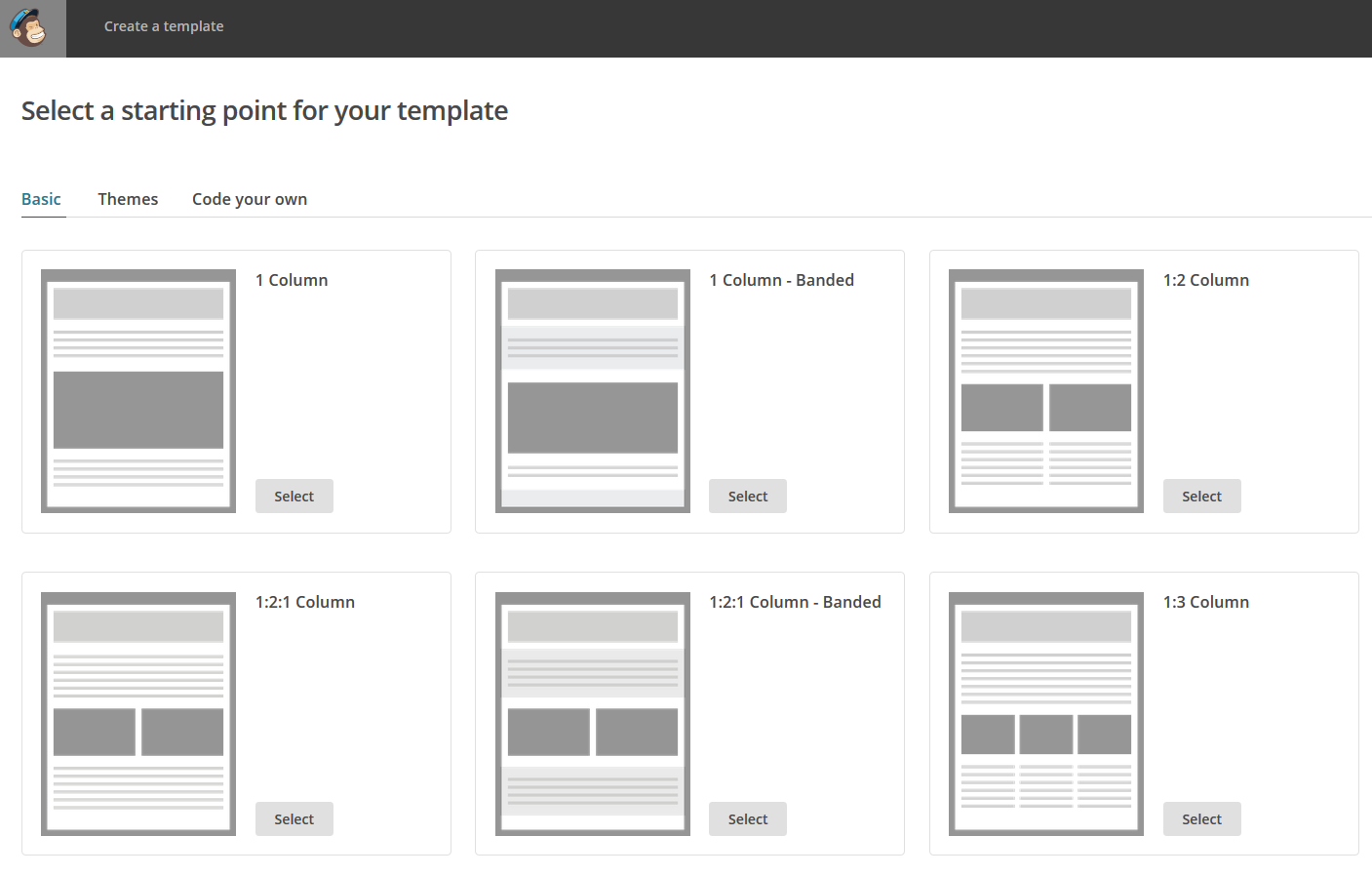The image size is (1372, 876).
Task: Click the "Select a starting point" heading
Action: (x=264, y=111)
